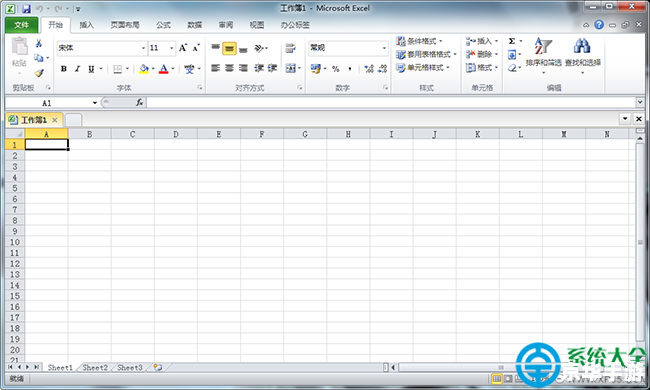Click the Excel Help question mark icon

tap(599, 25)
